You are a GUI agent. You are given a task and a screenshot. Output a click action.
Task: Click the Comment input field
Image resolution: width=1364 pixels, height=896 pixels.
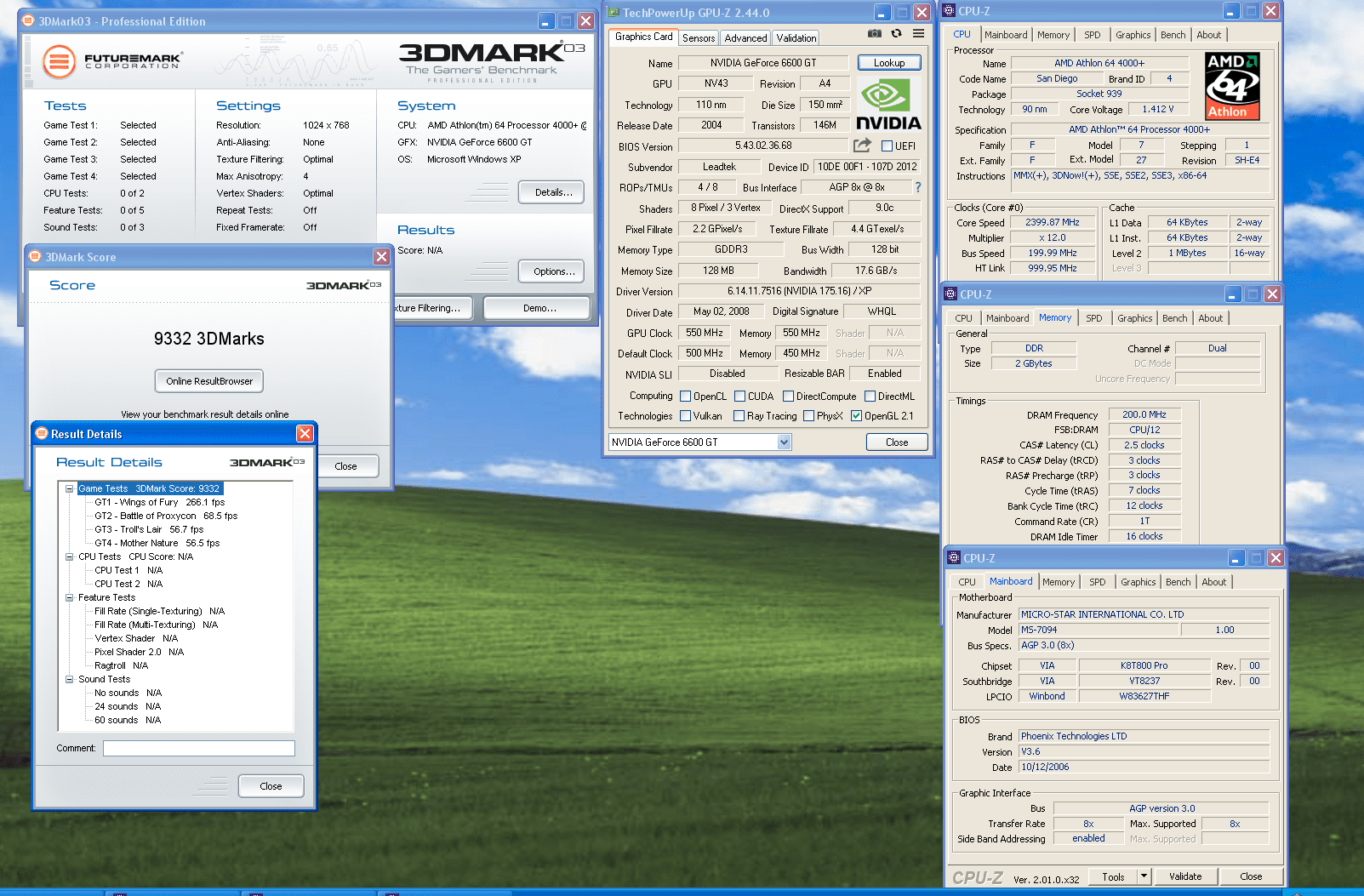[199, 748]
